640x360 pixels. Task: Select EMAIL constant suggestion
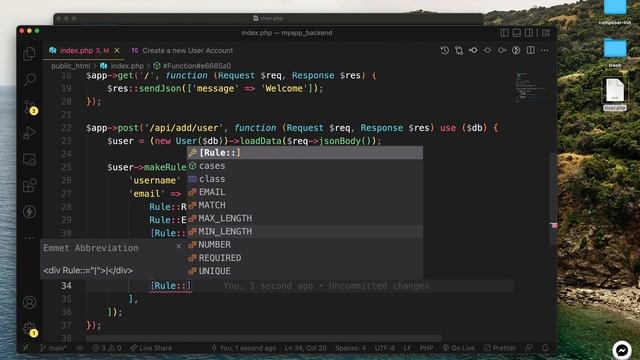click(x=305, y=192)
